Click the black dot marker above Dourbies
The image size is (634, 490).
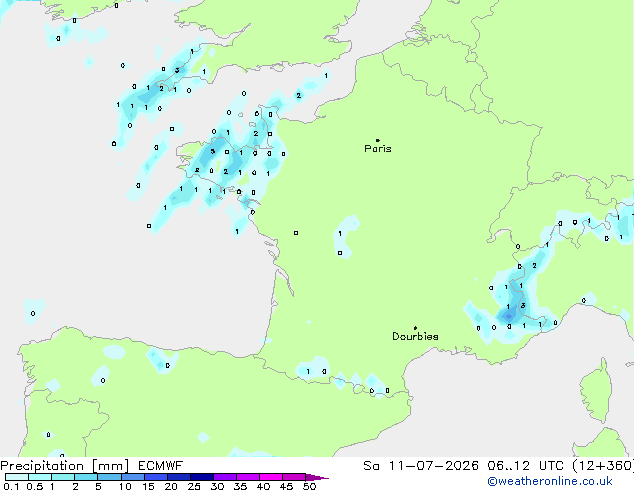[415, 328]
